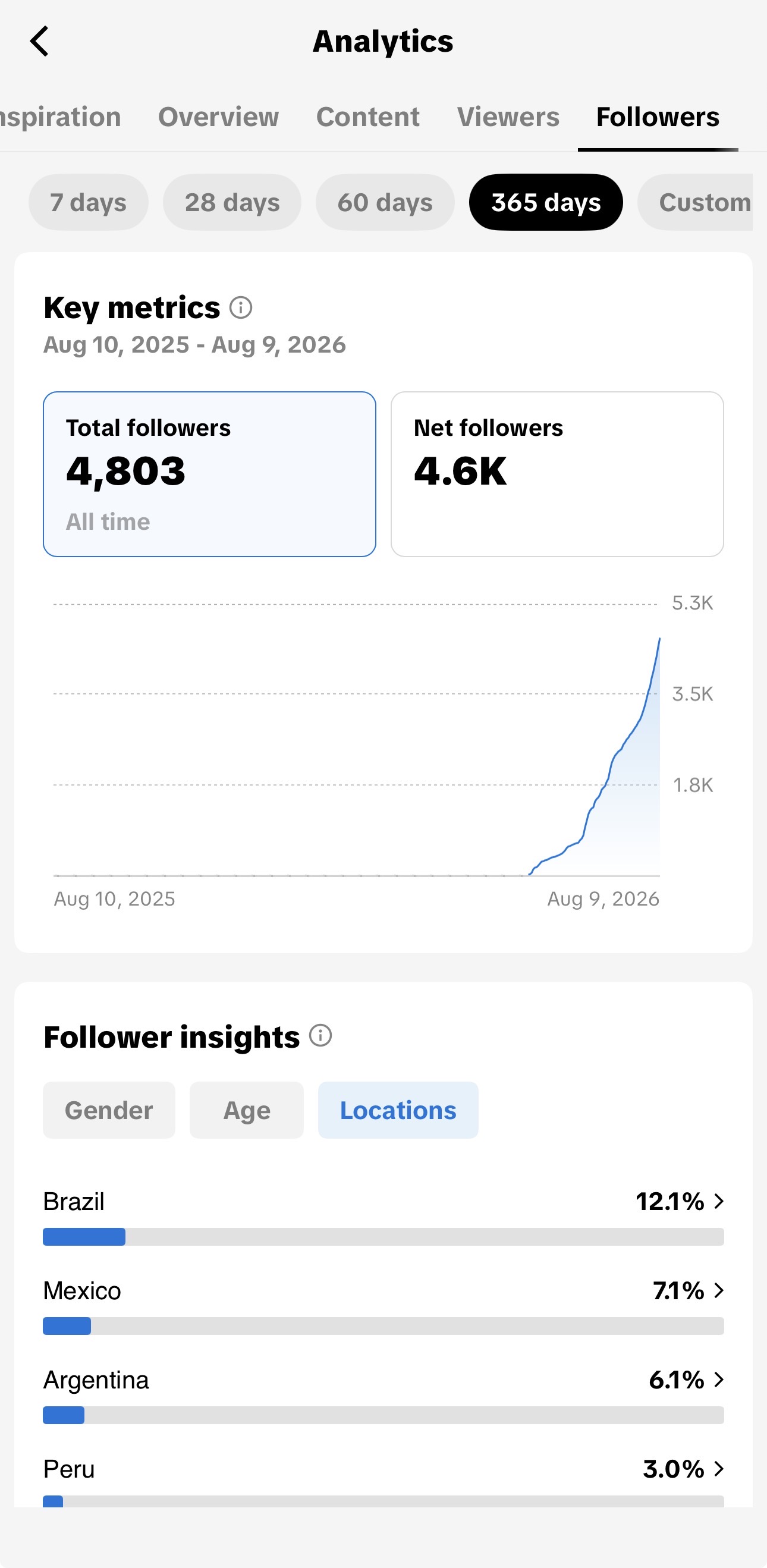Click the Brazil percentage bar
Viewport: 767px width, 1568px height.
coord(383,1237)
